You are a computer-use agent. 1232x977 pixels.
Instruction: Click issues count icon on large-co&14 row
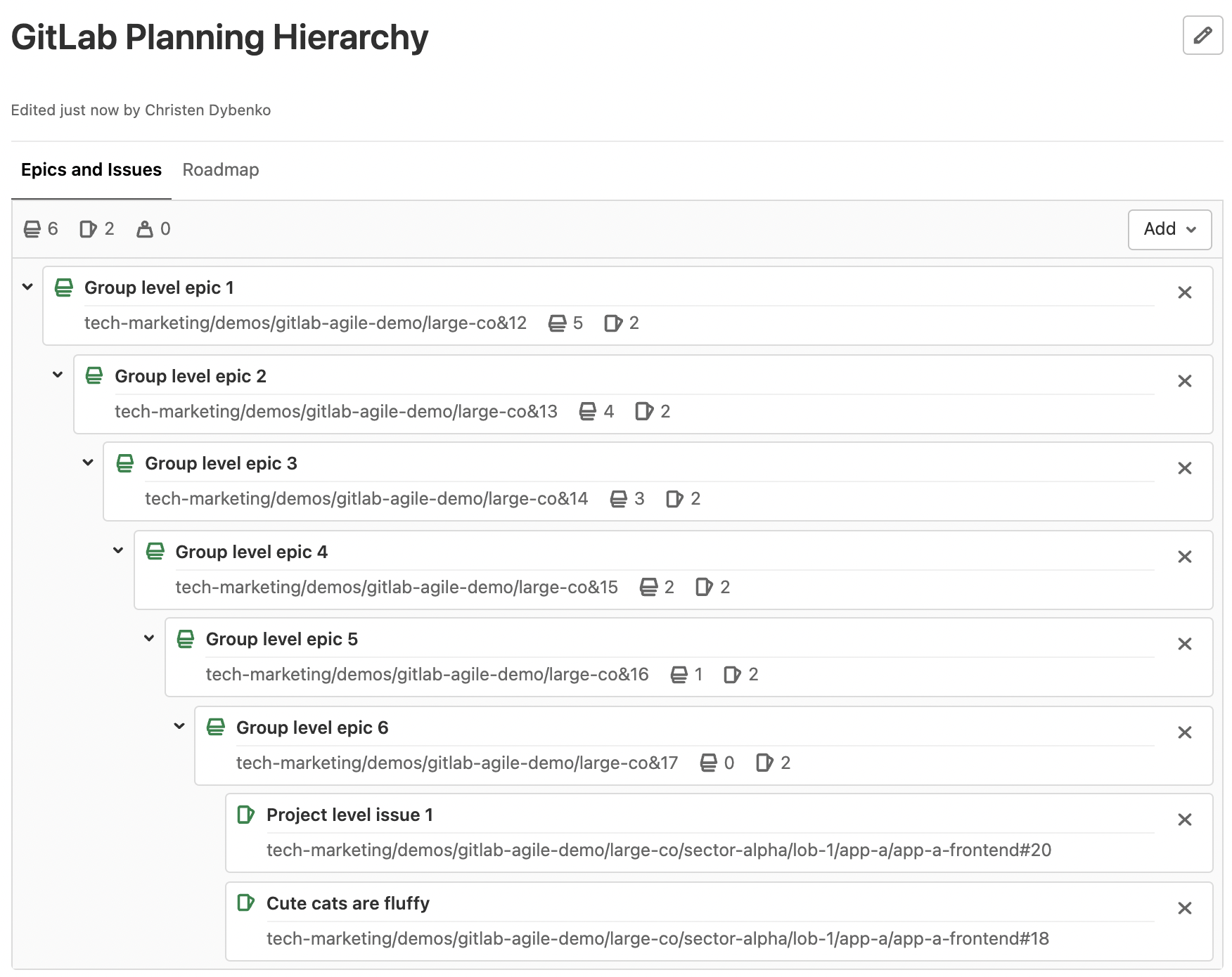[674, 499]
